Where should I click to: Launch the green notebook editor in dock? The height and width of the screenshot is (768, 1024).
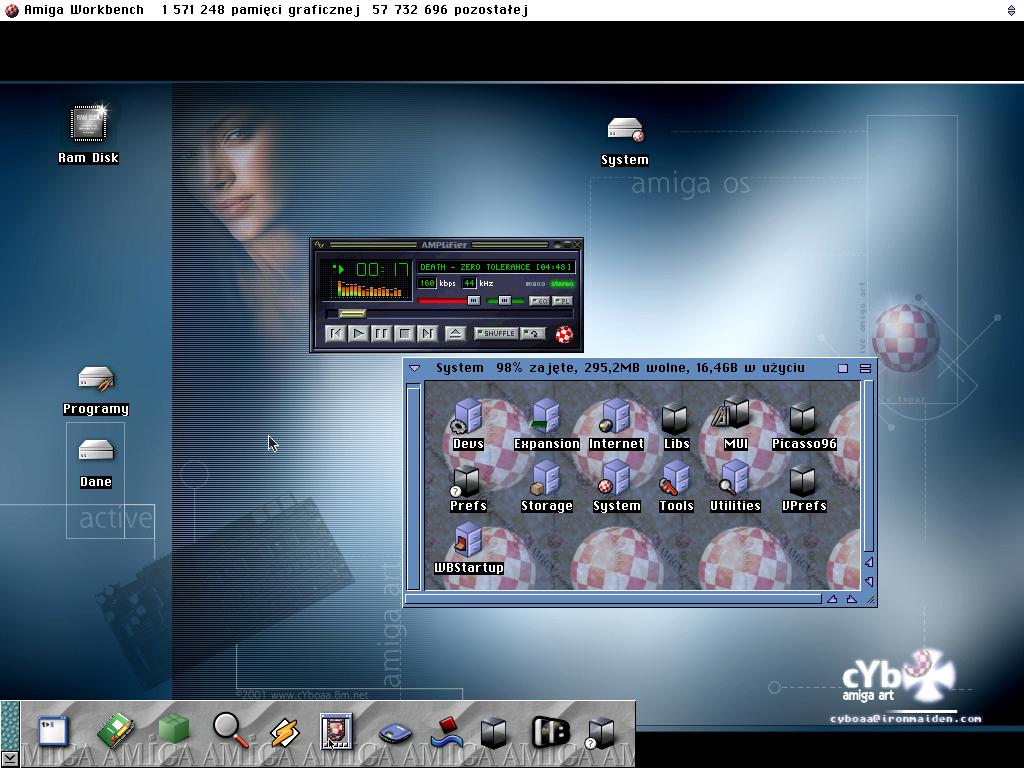pos(115,731)
